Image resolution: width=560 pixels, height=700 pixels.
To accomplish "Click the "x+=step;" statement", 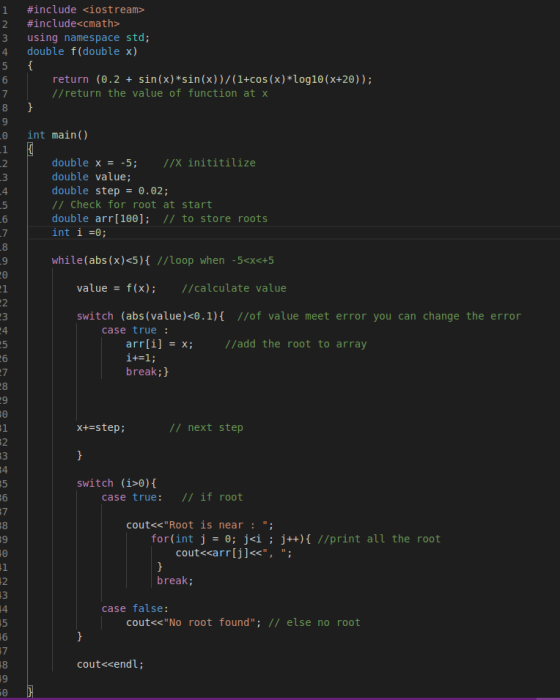I will (101, 428).
